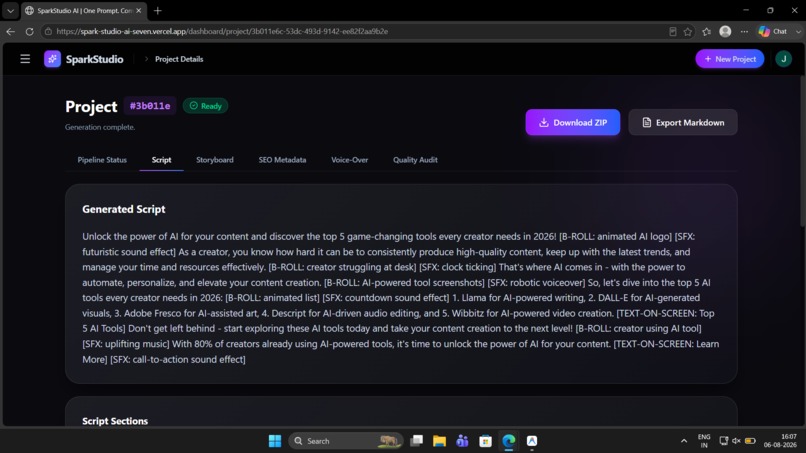Click the page vertical scrollbar

click(x=802, y=151)
